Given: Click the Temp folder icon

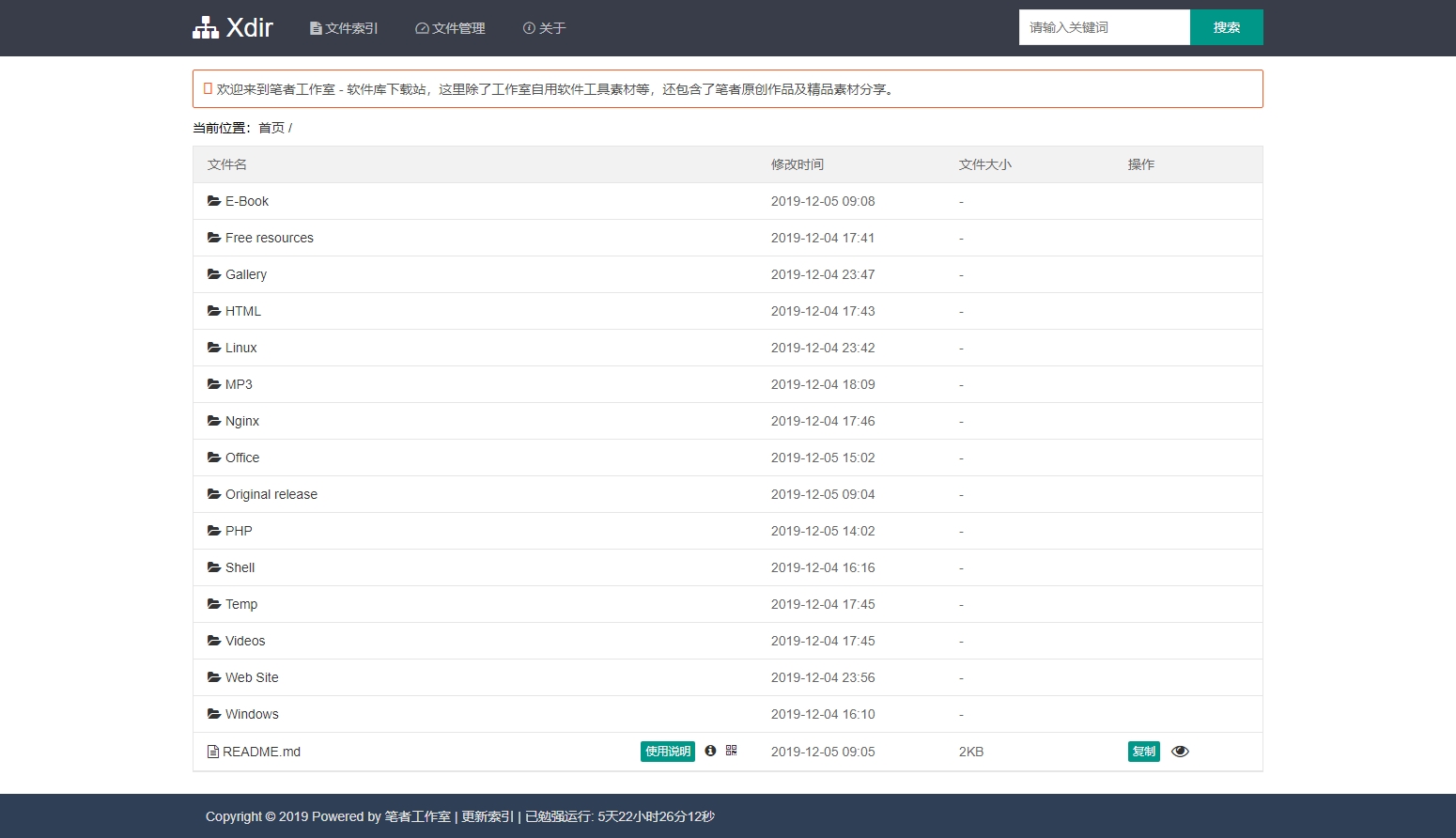Looking at the screenshot, I should click(x=214, y=604).
